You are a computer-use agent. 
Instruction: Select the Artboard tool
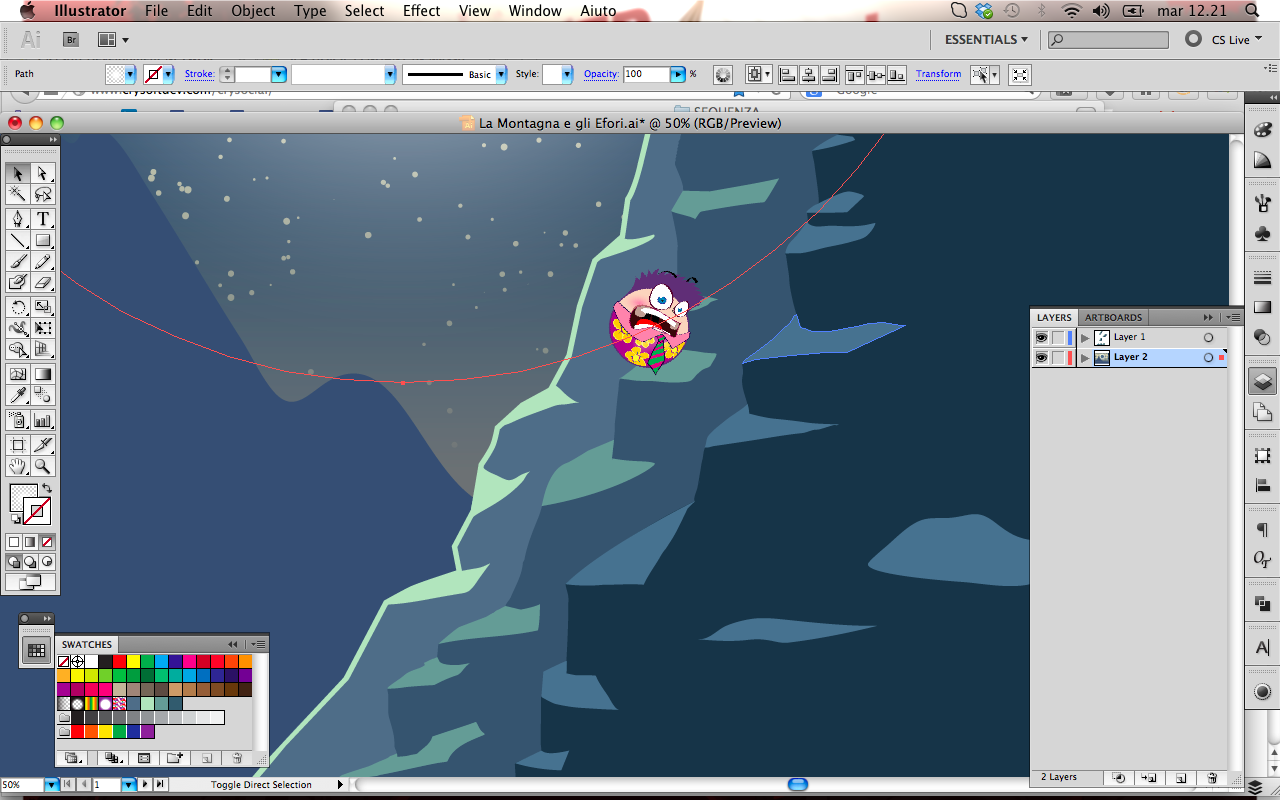tap(18, 445)
